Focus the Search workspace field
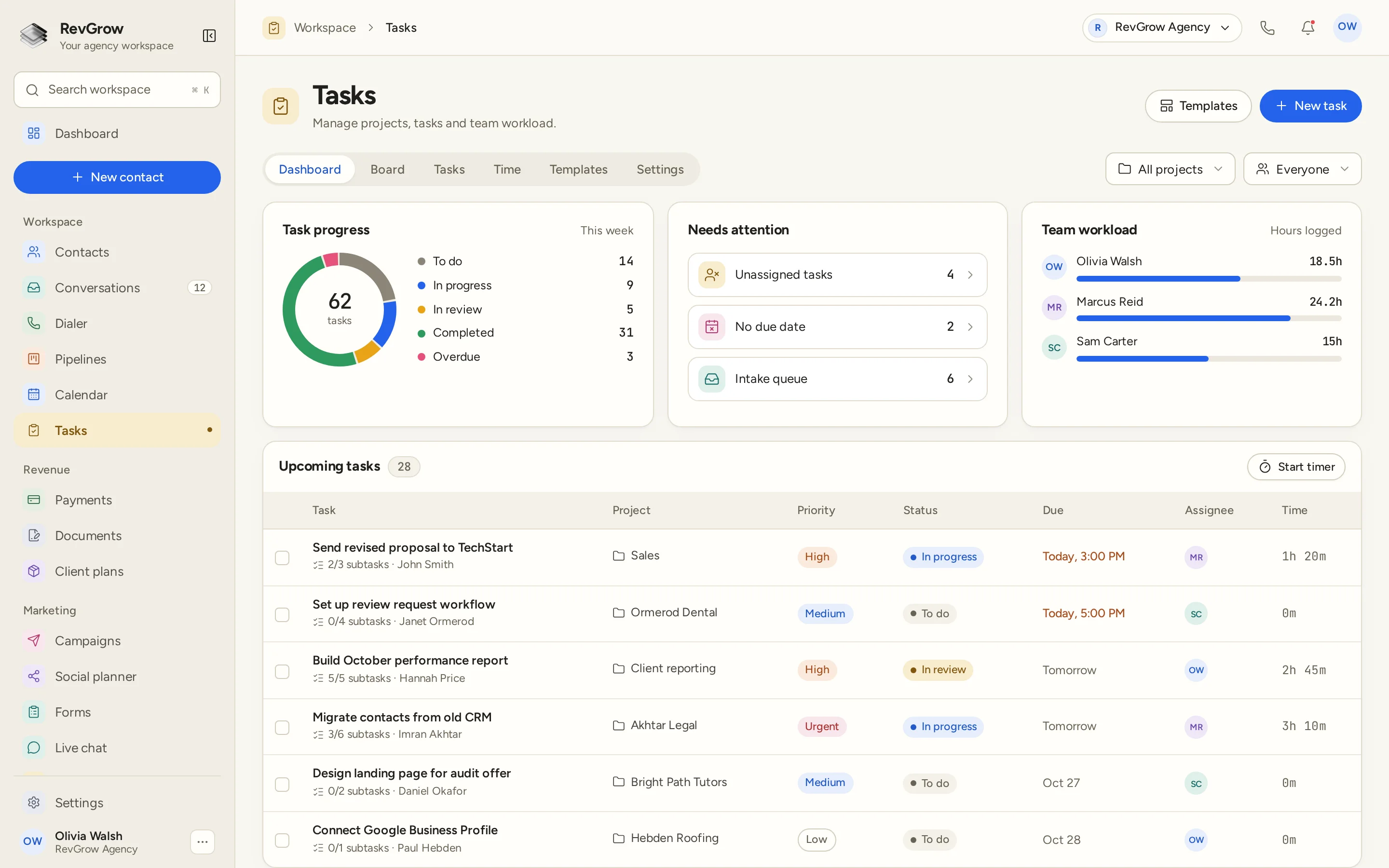This screenshot has height=868, width=1389. [117, 90]
